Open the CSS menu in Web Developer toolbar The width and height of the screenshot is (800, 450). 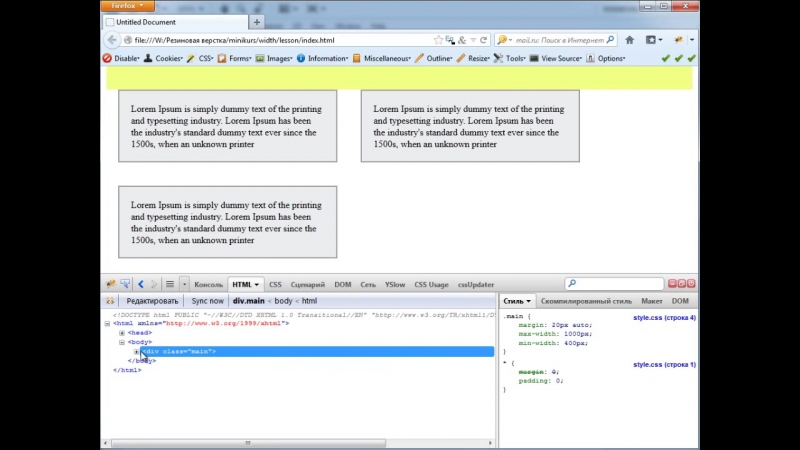click(201, 58)
